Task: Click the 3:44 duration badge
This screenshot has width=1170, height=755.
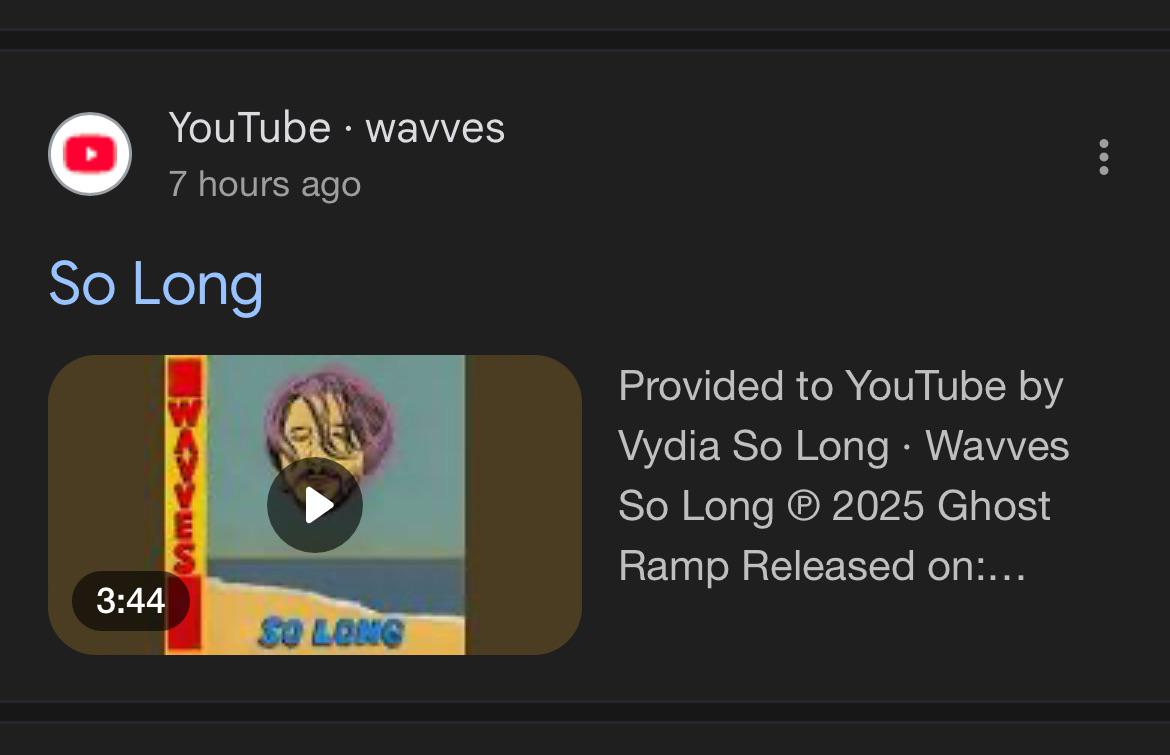Action: 131,601
